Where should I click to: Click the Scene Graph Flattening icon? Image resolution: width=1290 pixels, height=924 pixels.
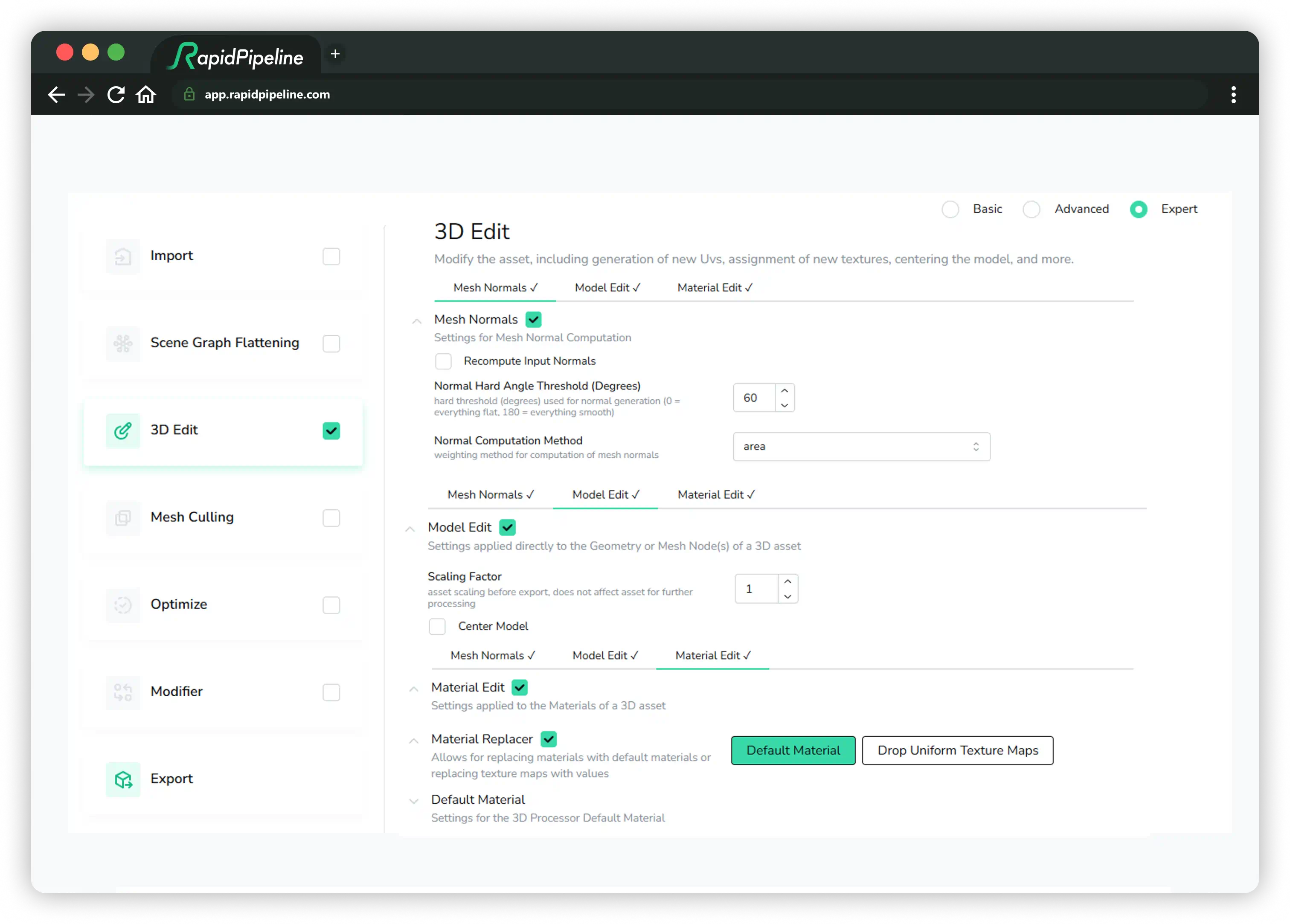point(123,344)
